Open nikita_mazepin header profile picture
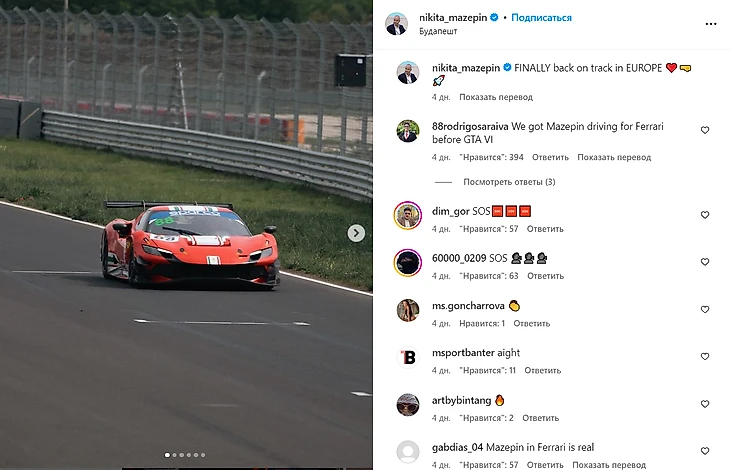The height and width of the screenshot is (470, 730). pyautogui.click(x=397, y=24)
